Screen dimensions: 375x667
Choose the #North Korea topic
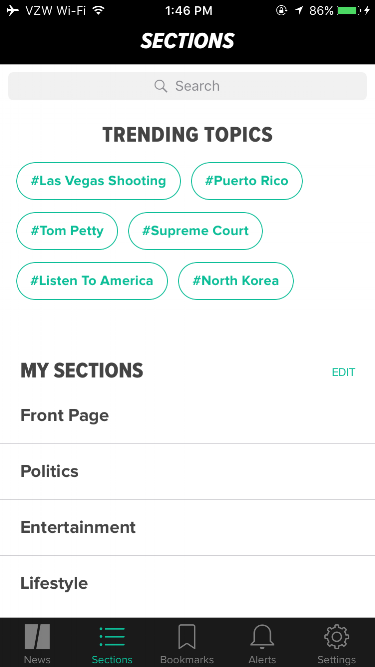coord(236,281)
